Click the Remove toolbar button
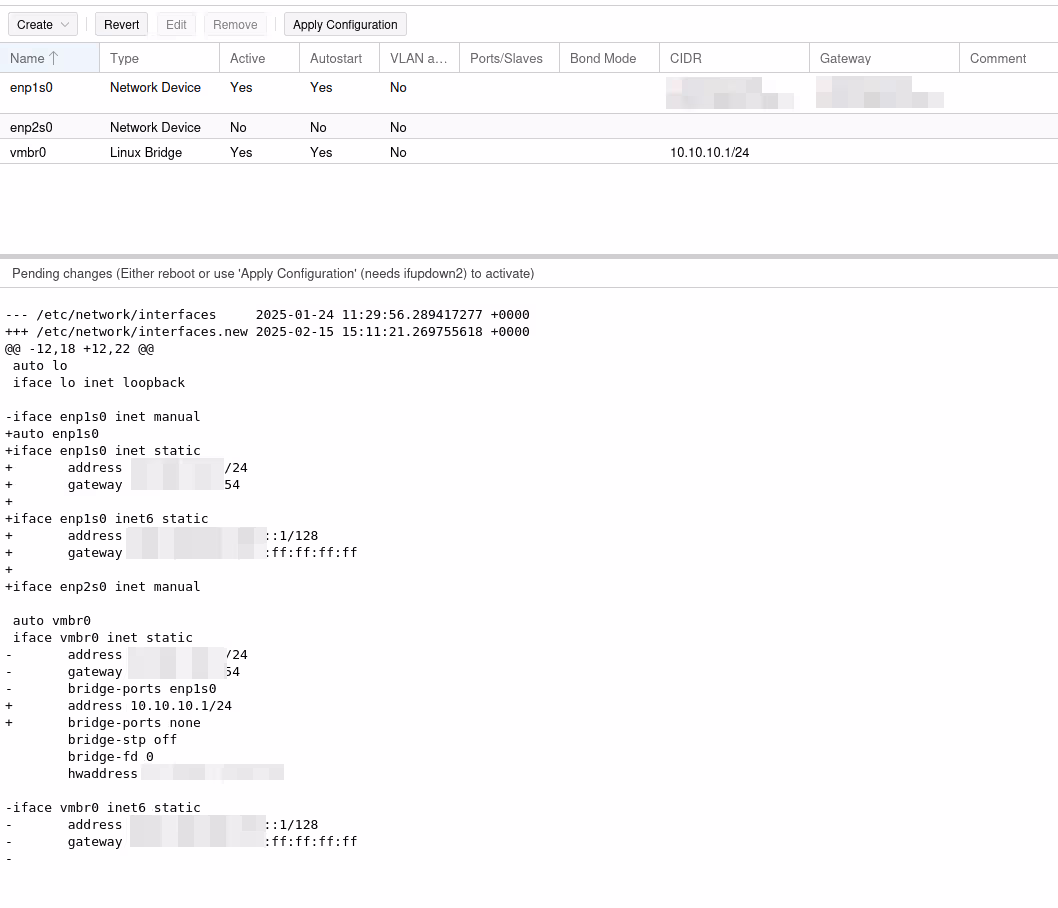Viewport: 1058px width, 908px height. 235,25
